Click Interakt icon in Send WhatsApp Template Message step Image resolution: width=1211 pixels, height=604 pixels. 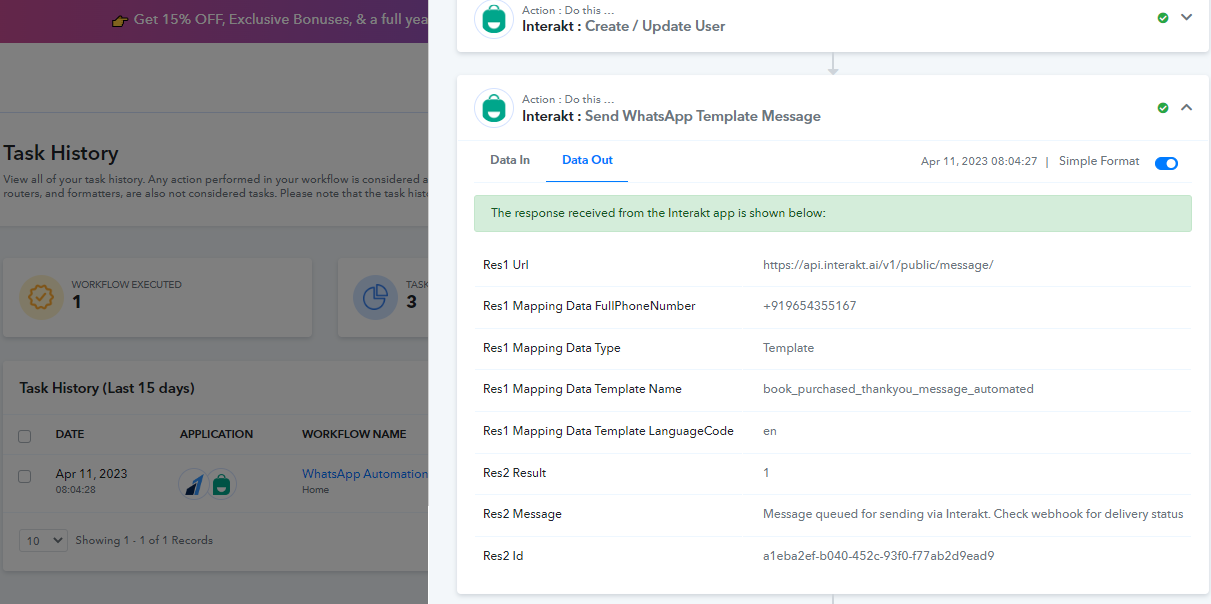pyautogui.click(x=494, y=108)
